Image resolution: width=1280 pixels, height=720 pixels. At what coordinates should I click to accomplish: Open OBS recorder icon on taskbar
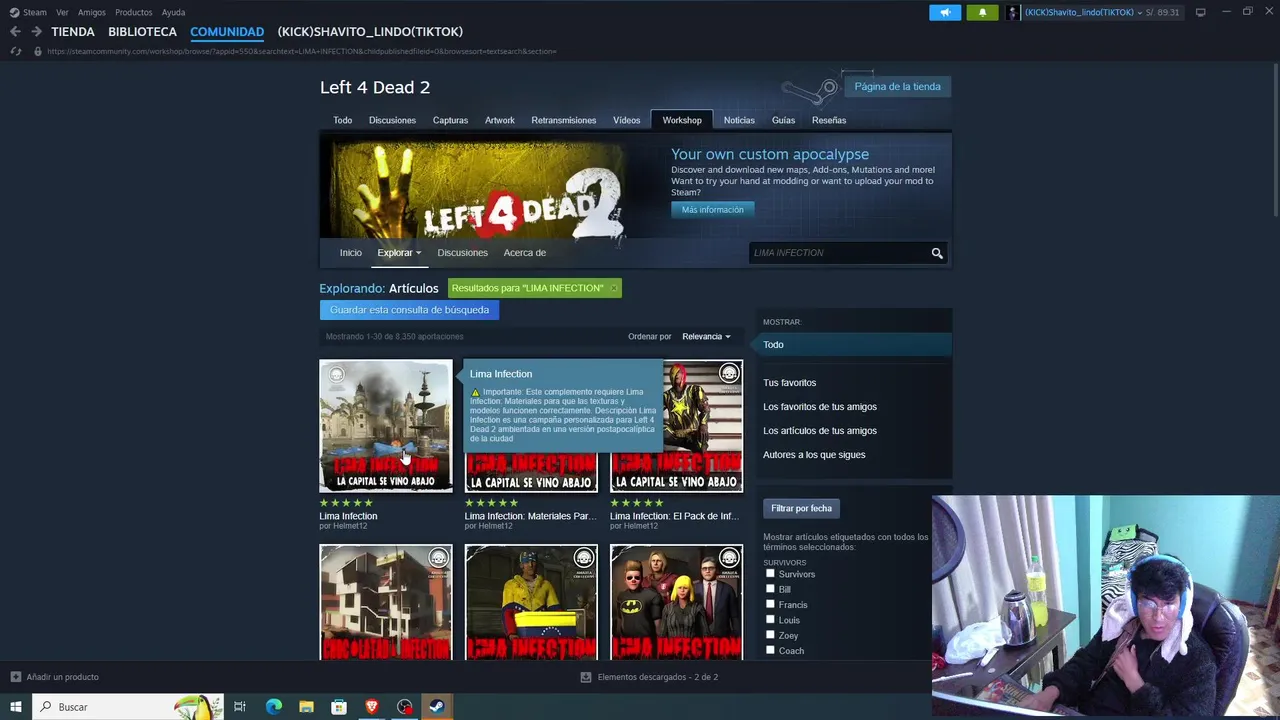[404, 707]
